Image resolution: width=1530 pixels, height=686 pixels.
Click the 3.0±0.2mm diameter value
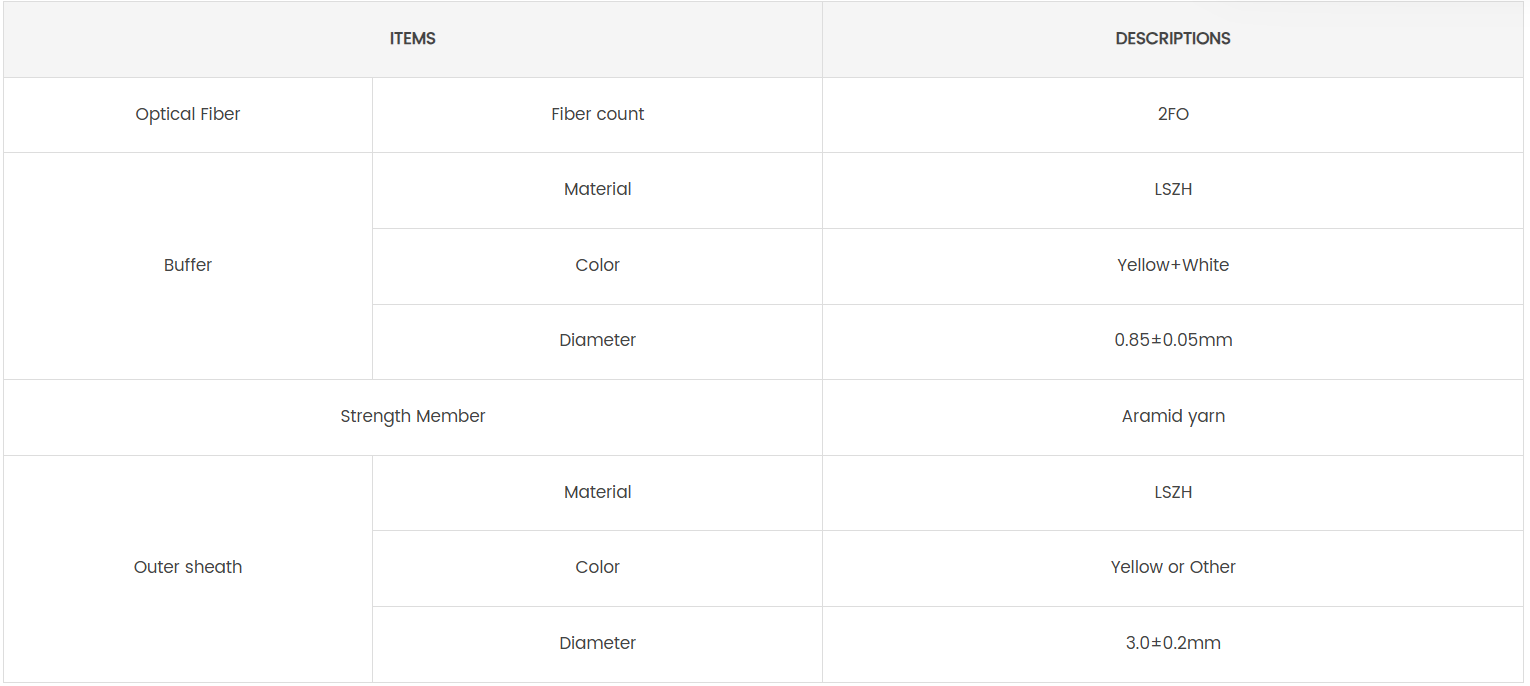pyautogui.click(x=1172, y=643)
